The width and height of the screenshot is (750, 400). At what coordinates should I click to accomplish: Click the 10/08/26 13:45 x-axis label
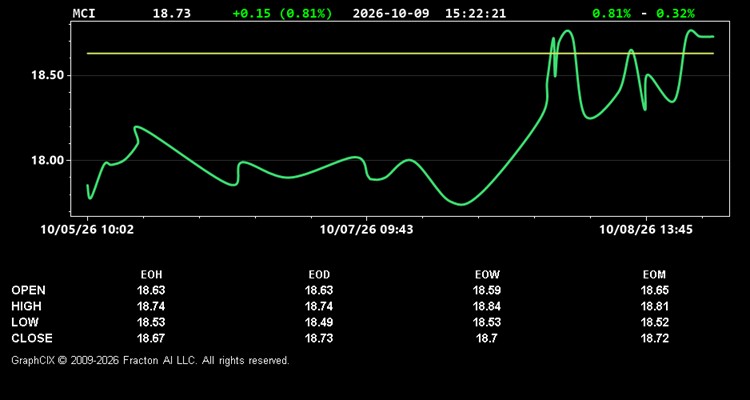pyautogui.click(x=646, y=230)
